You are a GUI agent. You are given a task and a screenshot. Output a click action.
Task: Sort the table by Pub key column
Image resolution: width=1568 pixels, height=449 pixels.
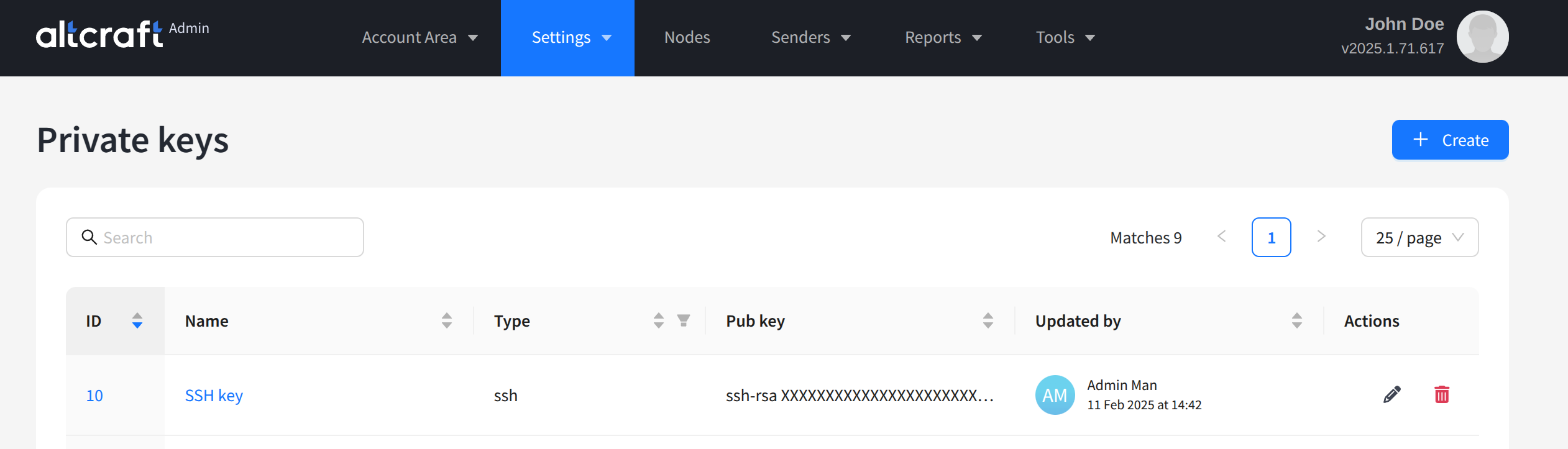pyautogui.click(x=988, y=320)
